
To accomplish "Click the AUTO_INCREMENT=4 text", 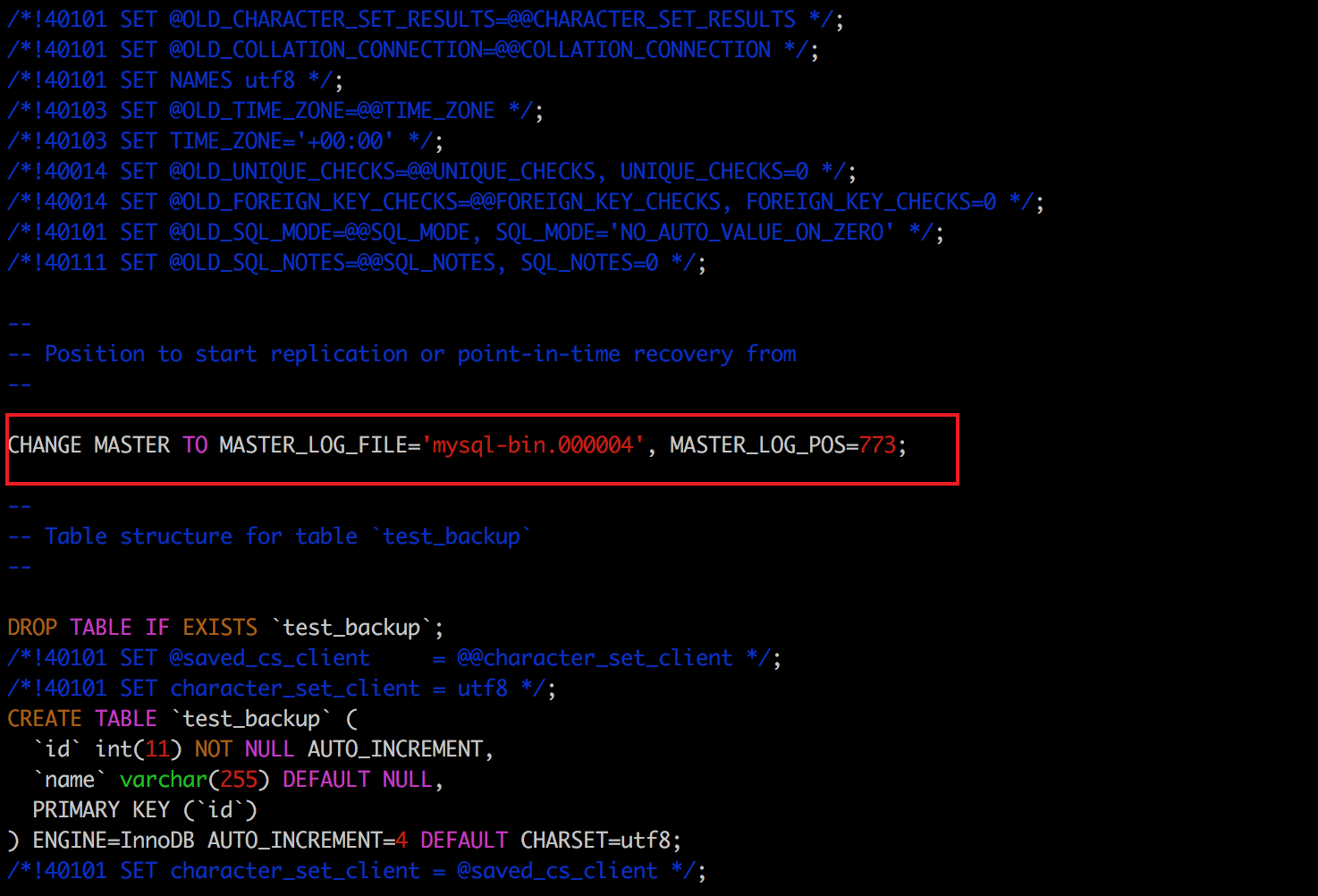I will 308,841.
